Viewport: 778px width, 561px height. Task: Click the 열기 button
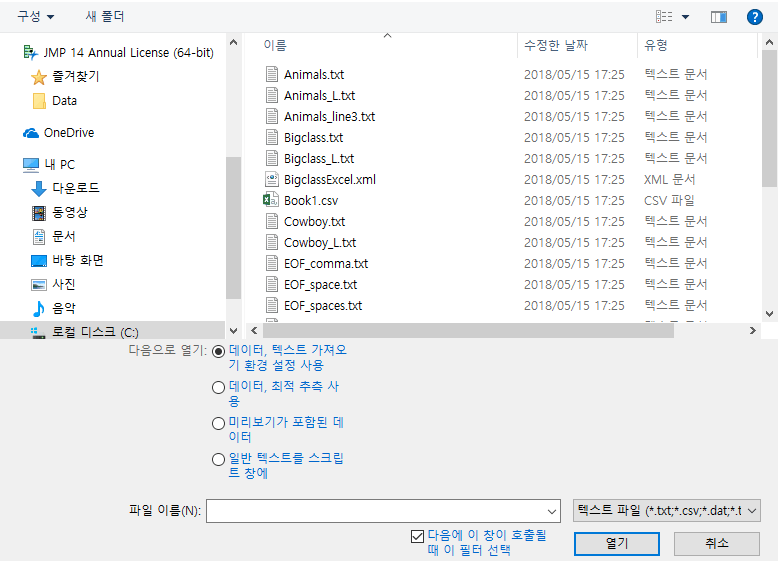[617, 544]
